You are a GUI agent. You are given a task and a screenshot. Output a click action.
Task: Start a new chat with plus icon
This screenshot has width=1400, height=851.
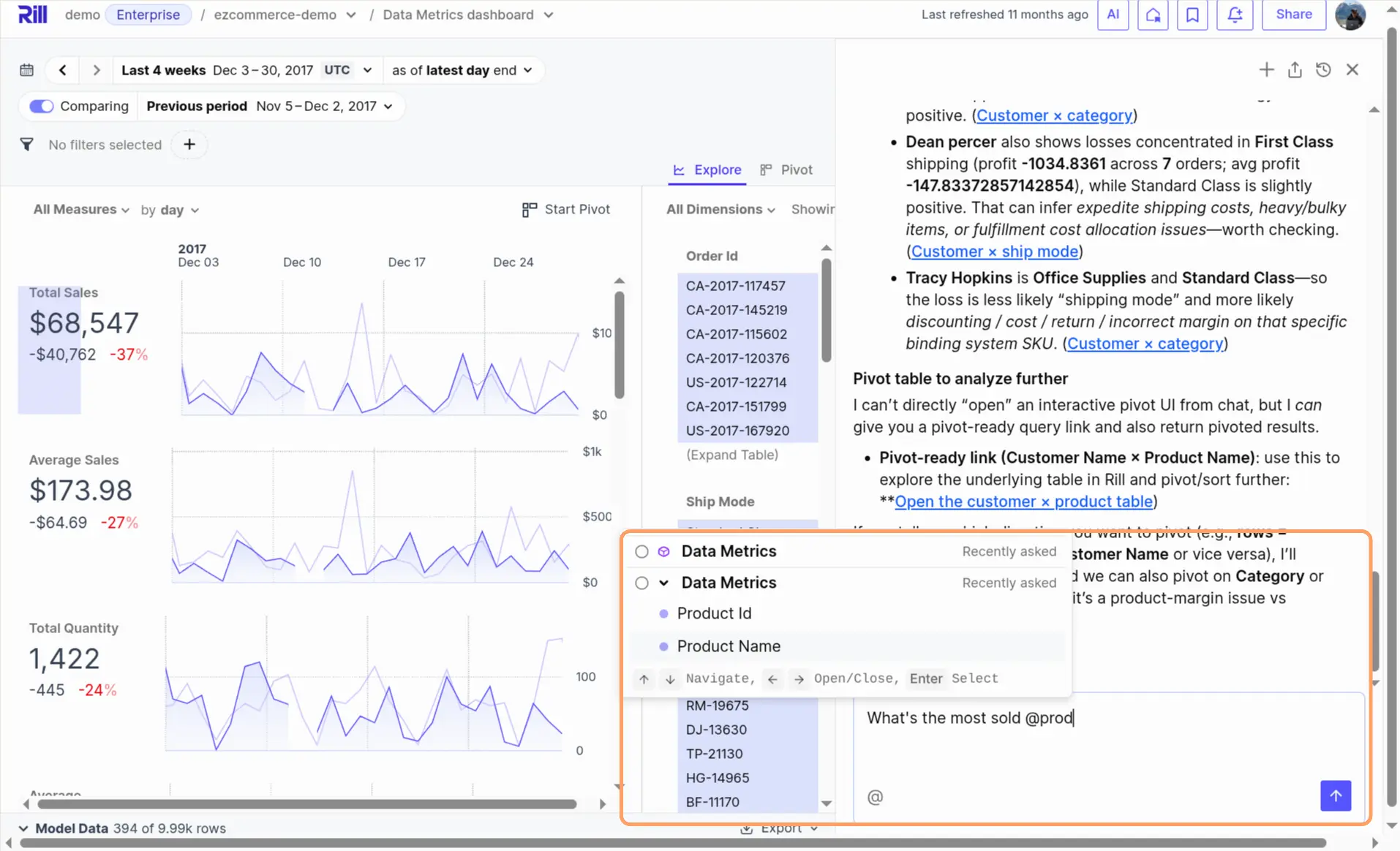pos(1266,69)
